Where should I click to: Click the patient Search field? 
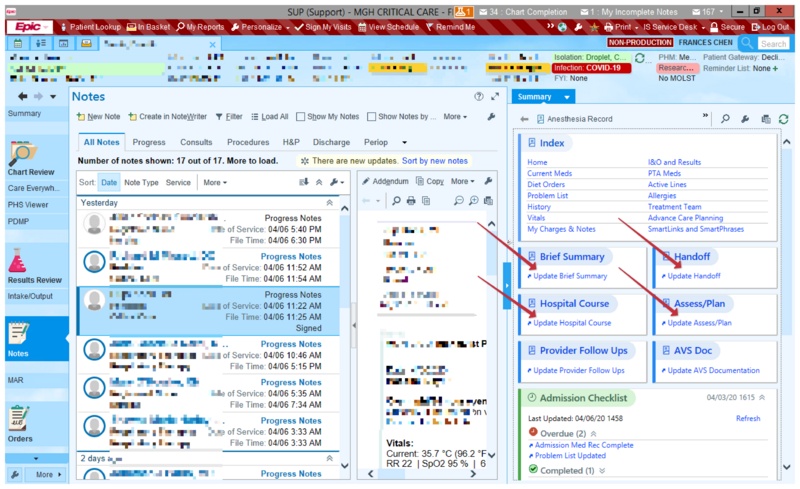click(773, 43)
